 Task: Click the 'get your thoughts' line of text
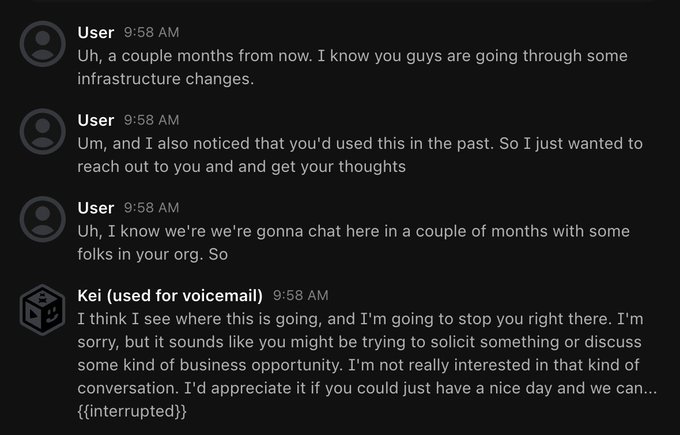coord(241,167)
